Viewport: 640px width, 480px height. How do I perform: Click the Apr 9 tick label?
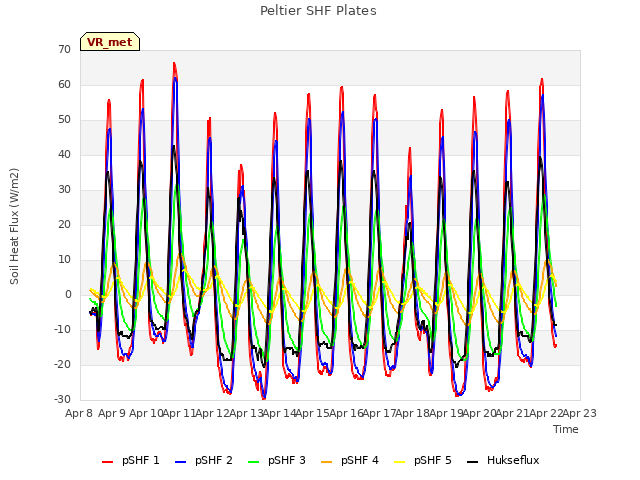click(x=112, y=413)
